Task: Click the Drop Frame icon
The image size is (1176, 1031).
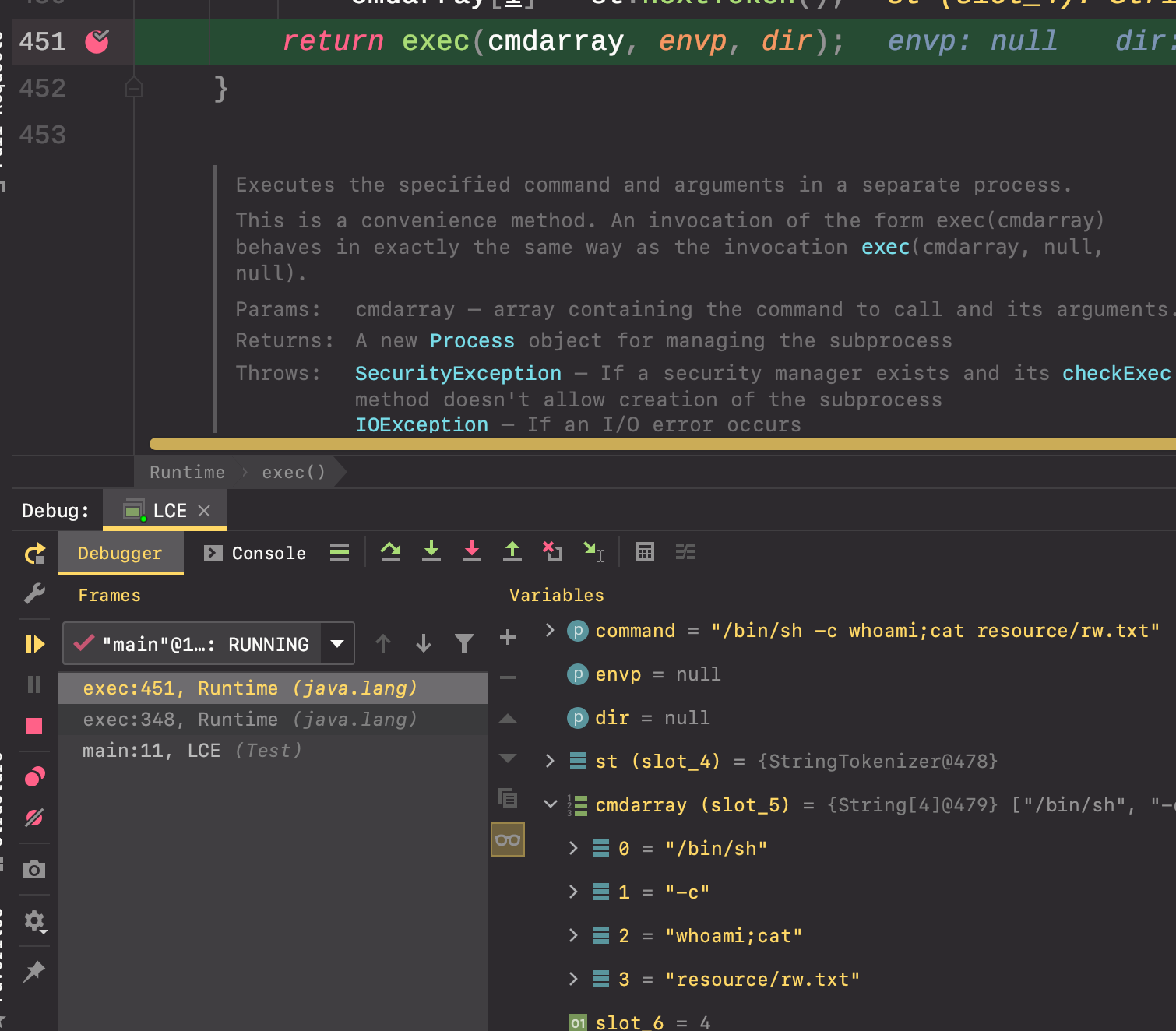Action: (x=552, y=551)
